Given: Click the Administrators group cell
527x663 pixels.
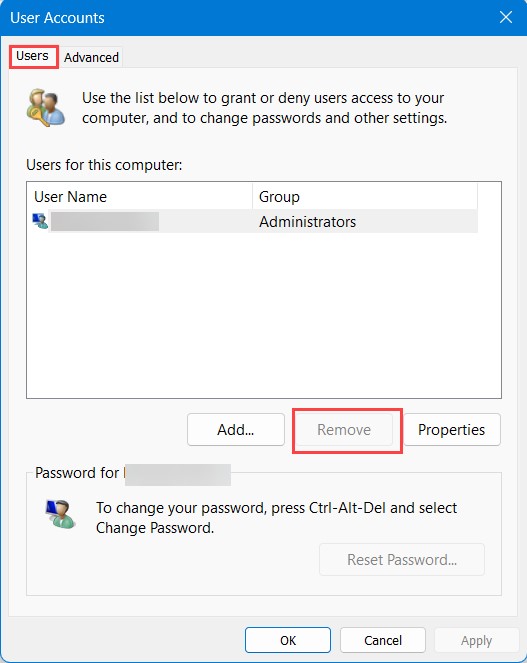Looking at the screenshot, I should (307, 222).
